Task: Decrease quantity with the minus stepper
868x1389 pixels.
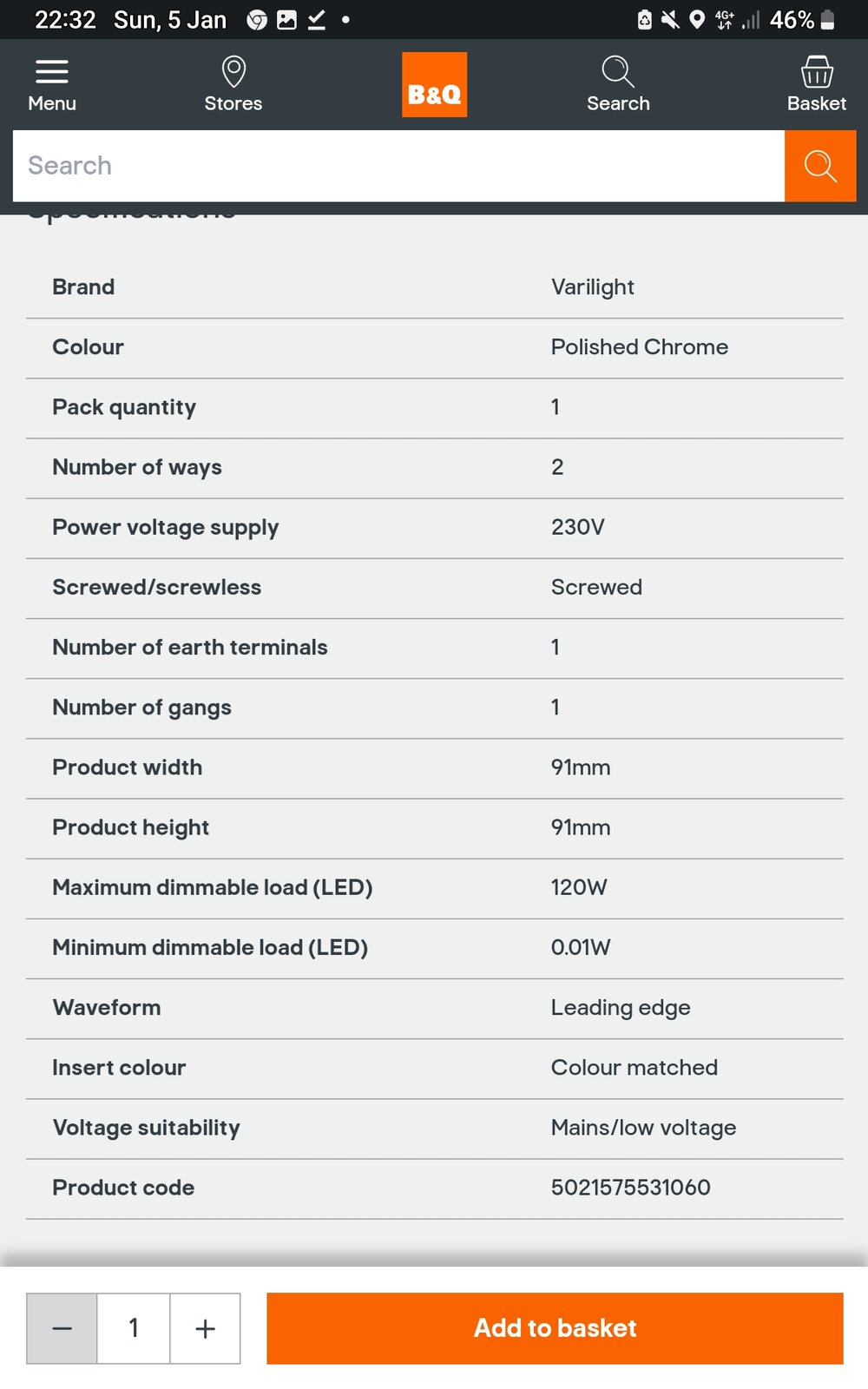Action: coord(61,1328)
